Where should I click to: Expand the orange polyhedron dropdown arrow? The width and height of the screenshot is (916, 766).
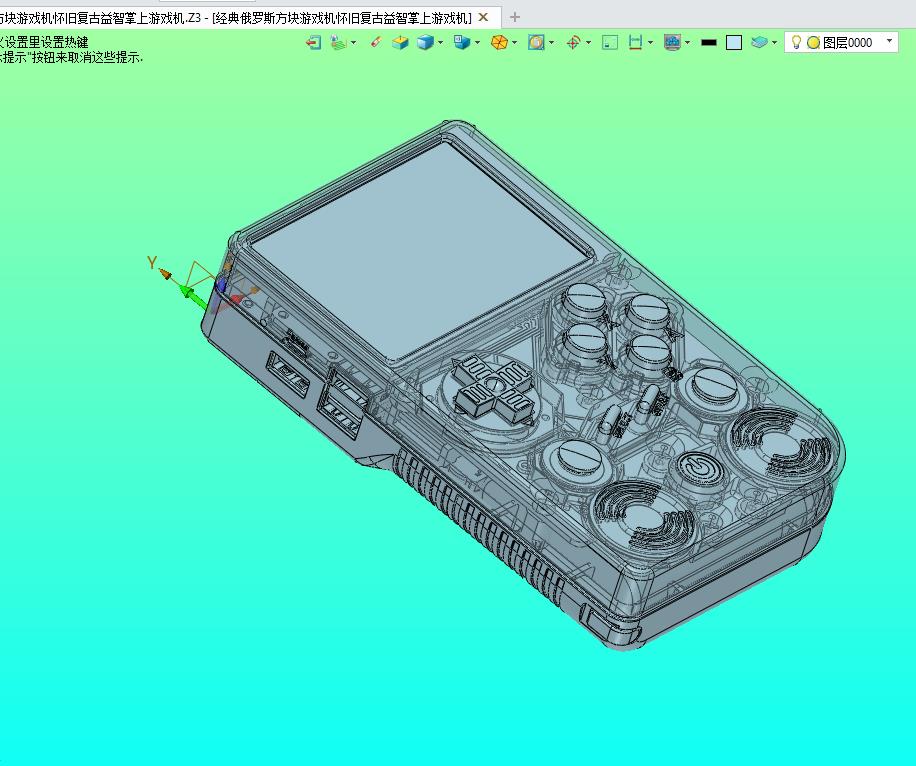(x=514, y=43)
